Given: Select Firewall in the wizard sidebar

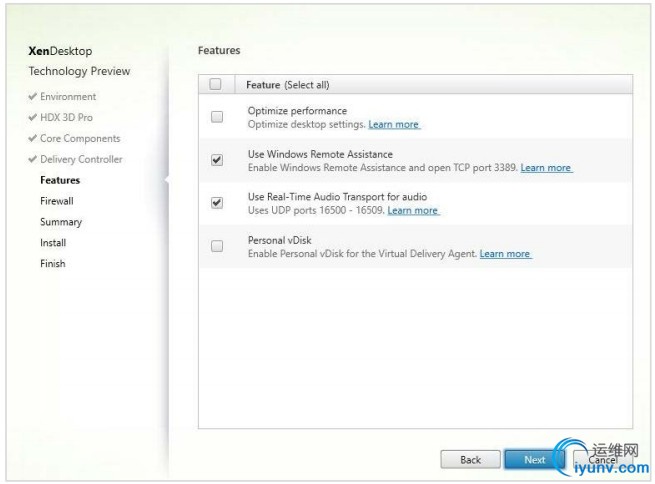Looking at the screenshot, I should coord(56,201).
